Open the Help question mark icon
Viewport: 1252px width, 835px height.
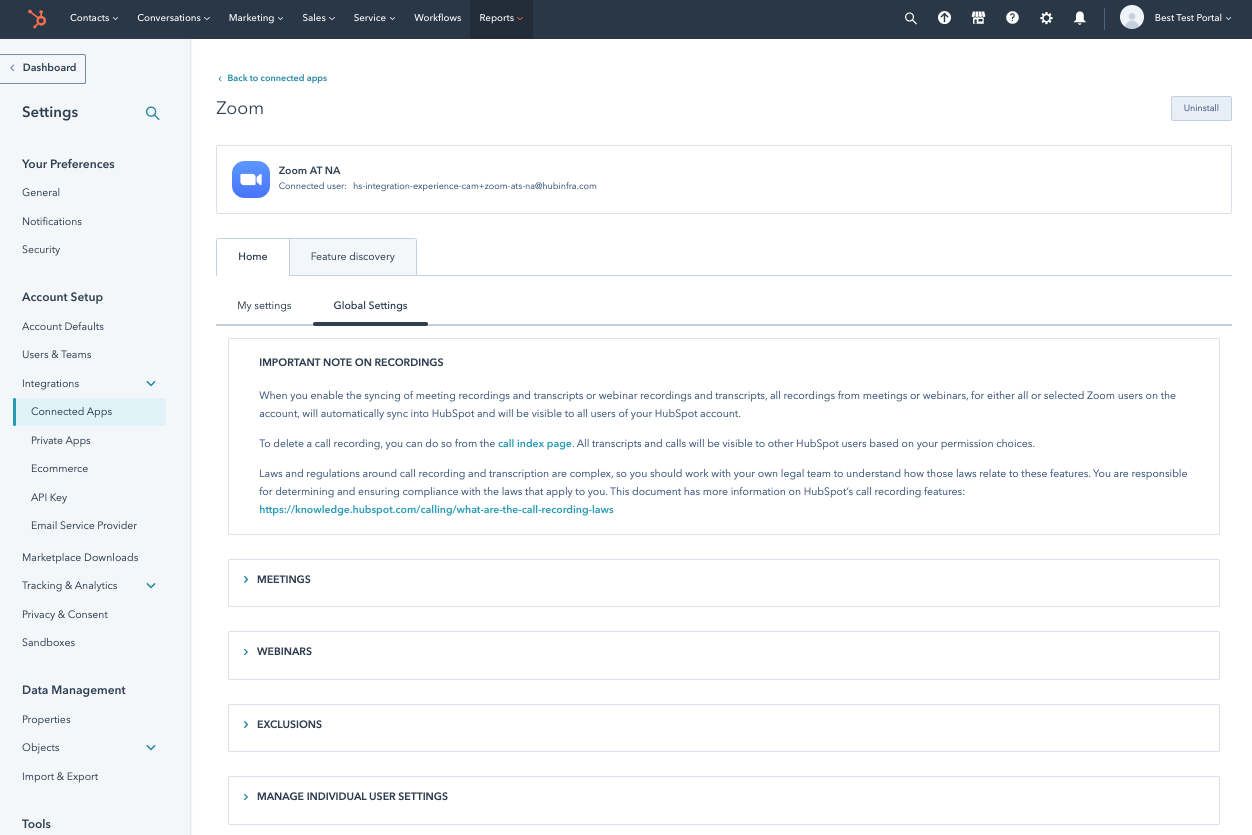pyautogui.click(x=1012, y=18)
